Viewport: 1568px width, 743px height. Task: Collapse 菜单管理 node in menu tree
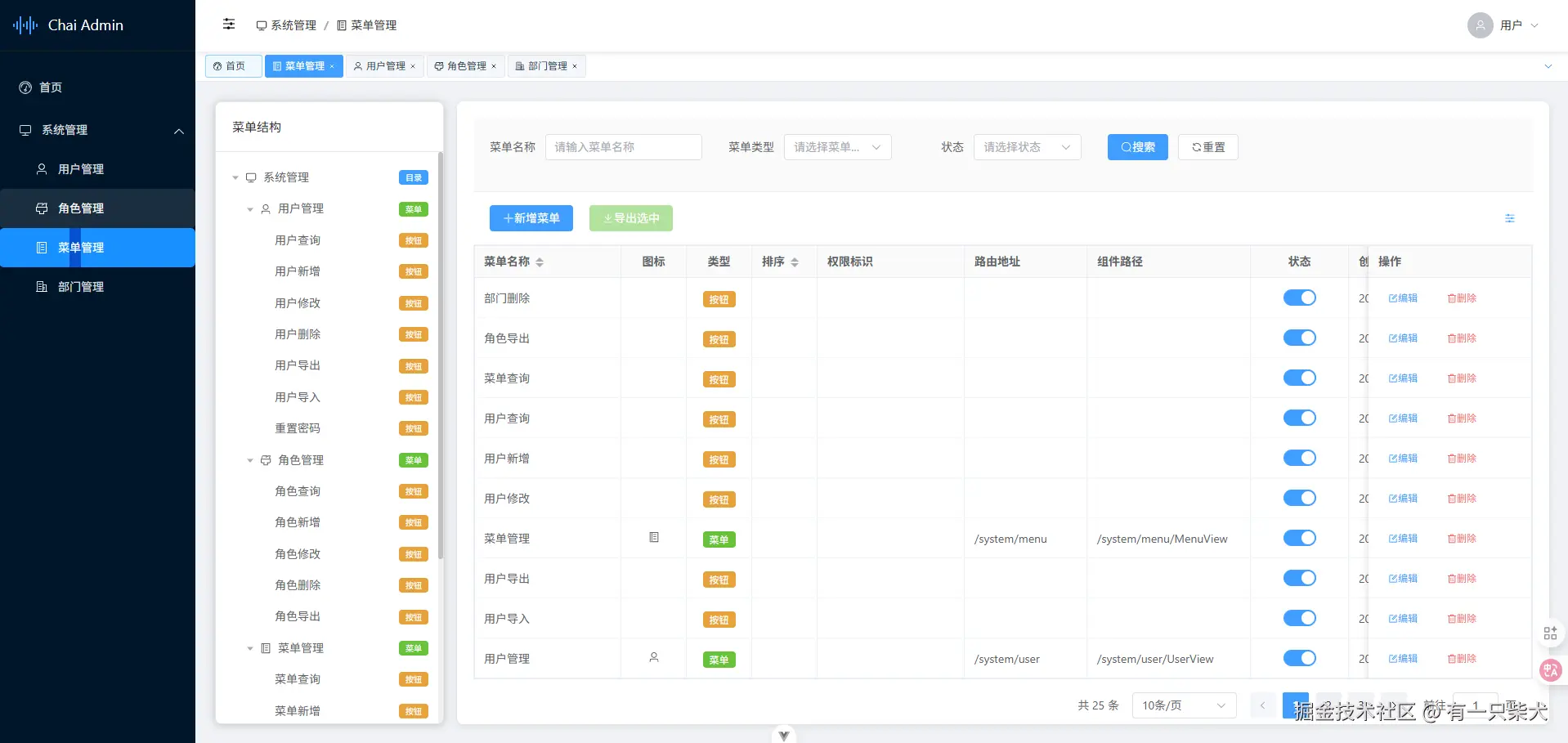250,648
